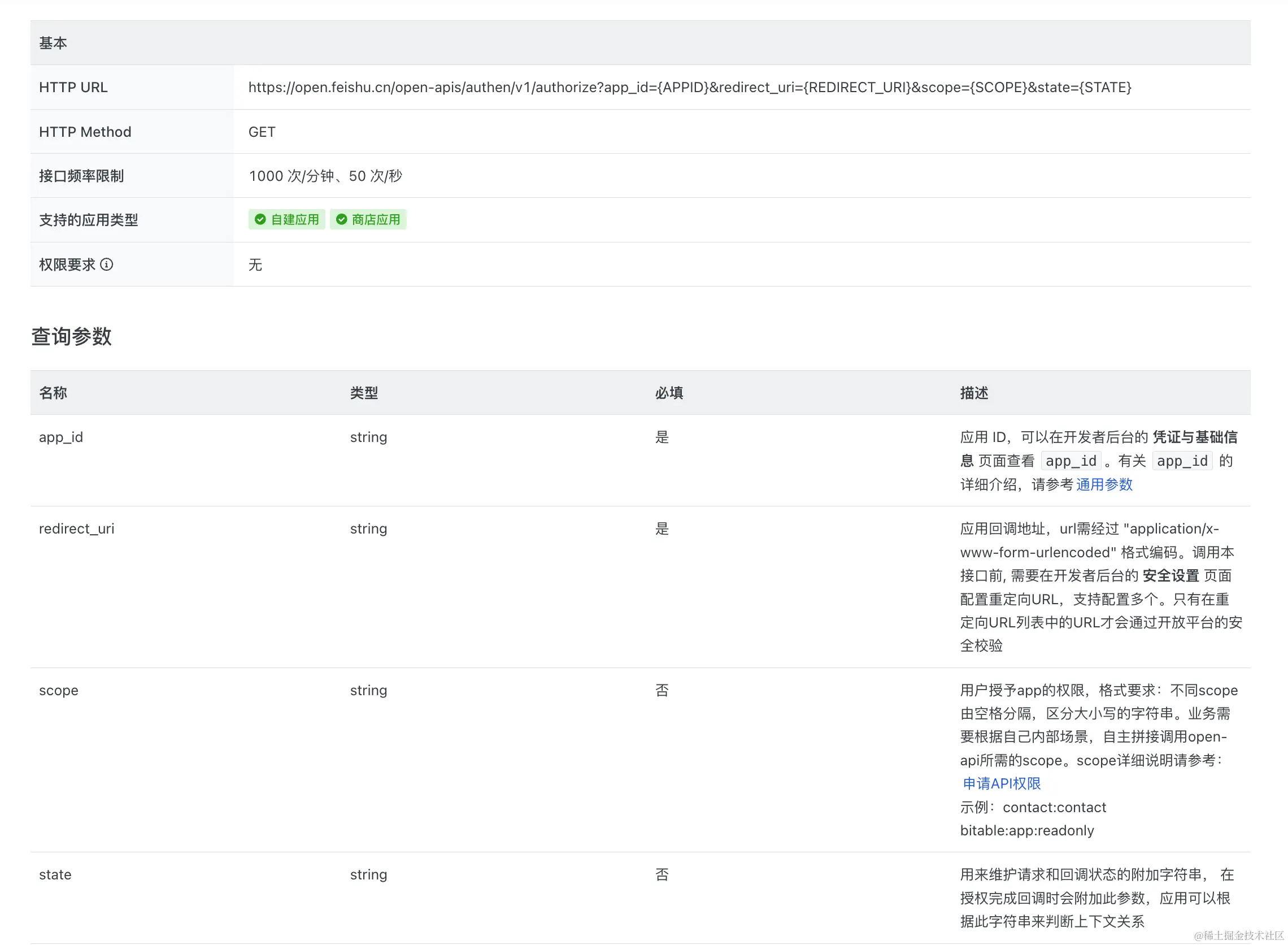Screen dimensions: 1288x945
Task: Click the first app_id inline code snippet
Action: [x=1070, y=461]
